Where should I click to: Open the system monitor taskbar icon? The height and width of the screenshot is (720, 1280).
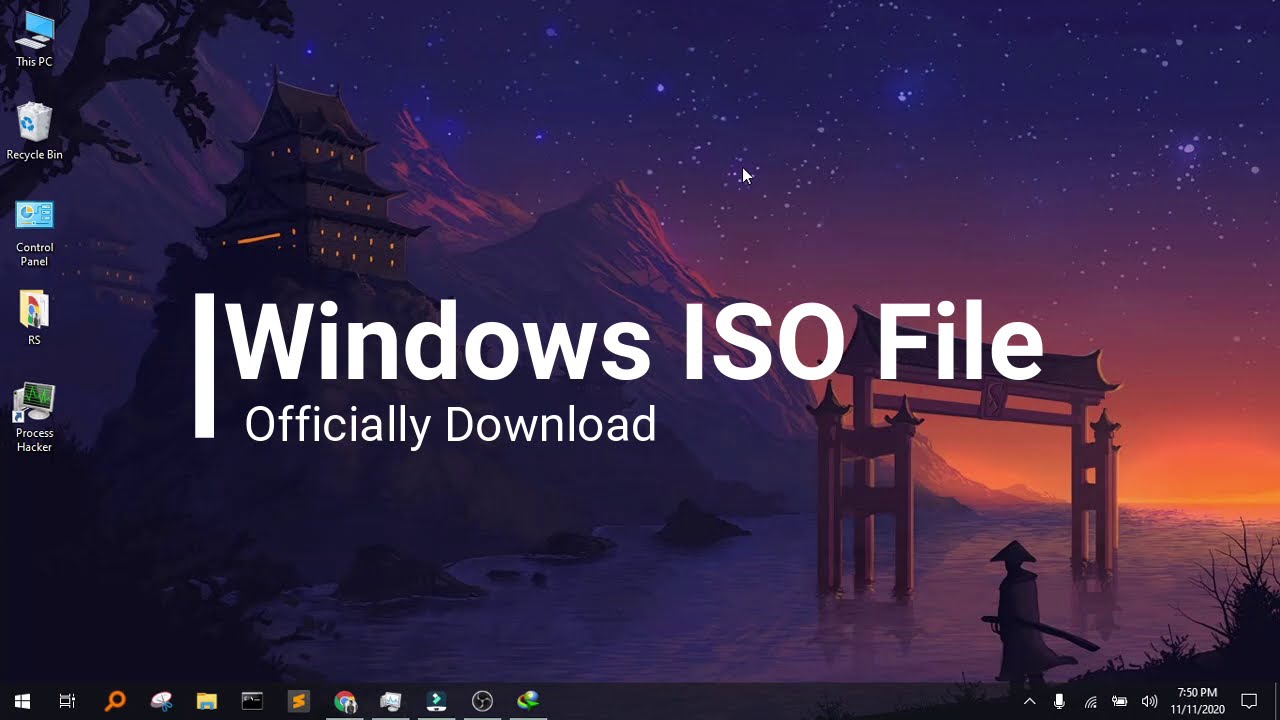[390, 701]
